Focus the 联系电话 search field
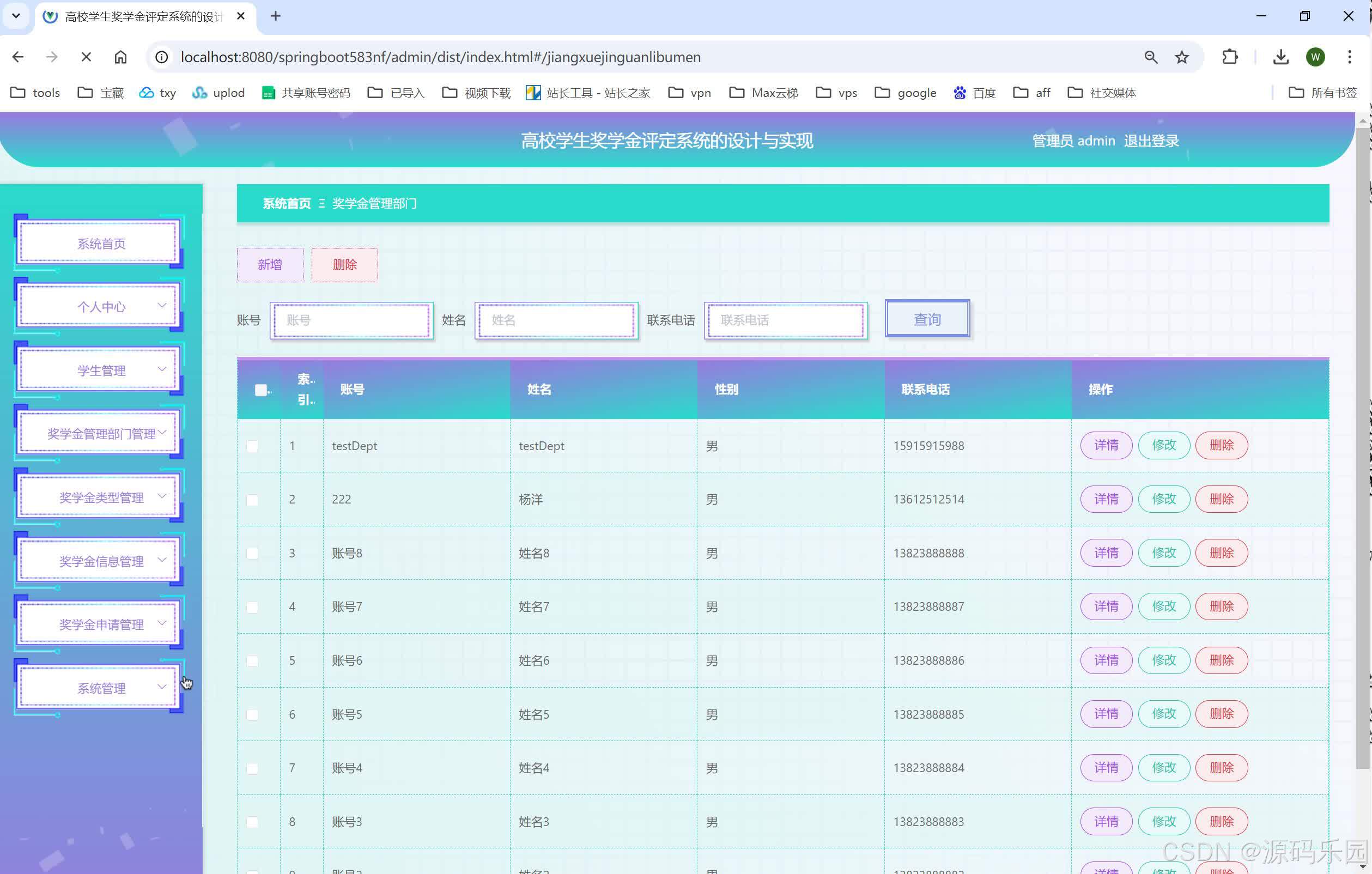The height and width of the screenshot is (874, 1372). tap(786, 320)
